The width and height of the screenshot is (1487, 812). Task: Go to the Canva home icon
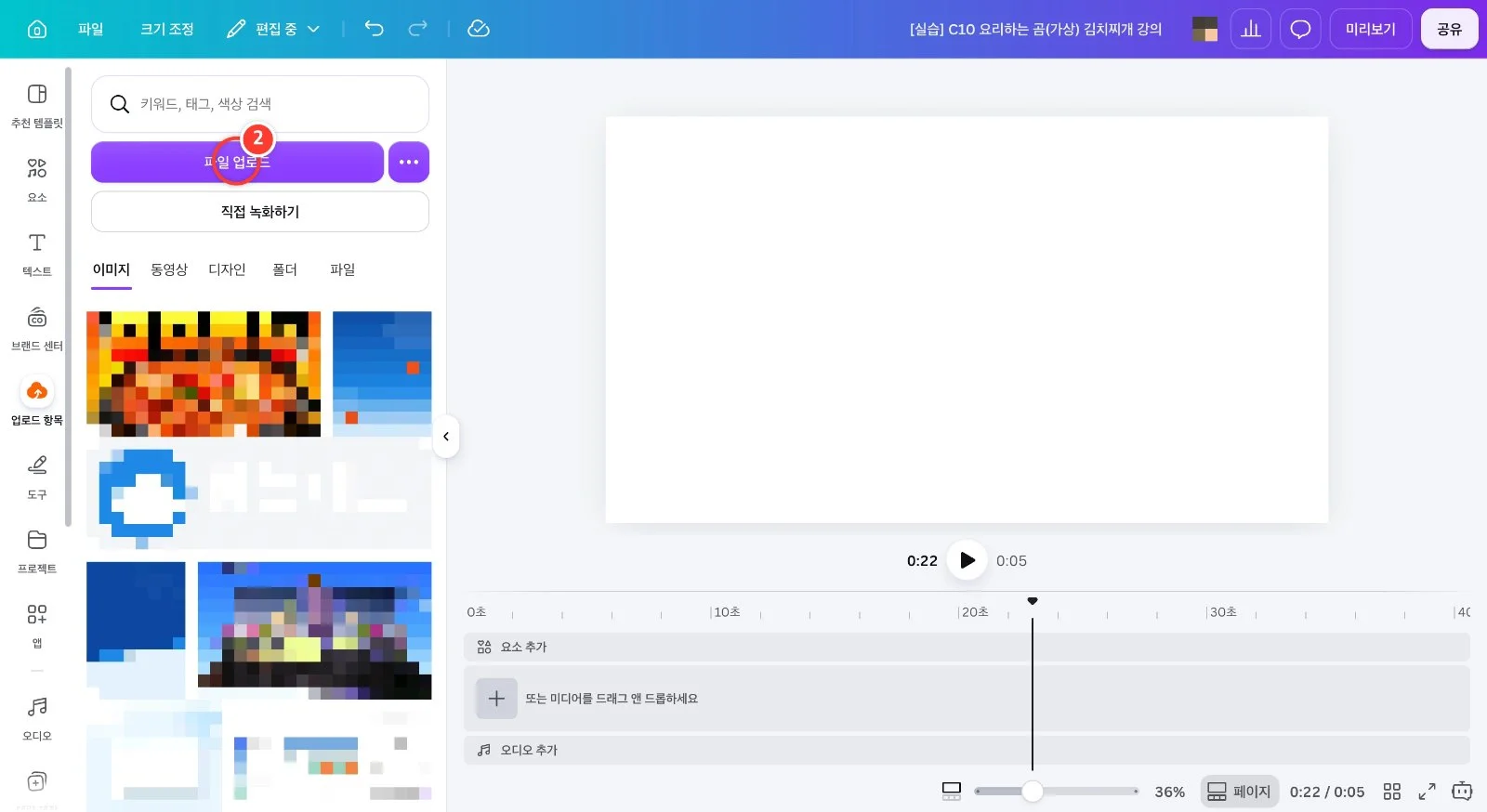pyautogui.click(x=37, y=29)
